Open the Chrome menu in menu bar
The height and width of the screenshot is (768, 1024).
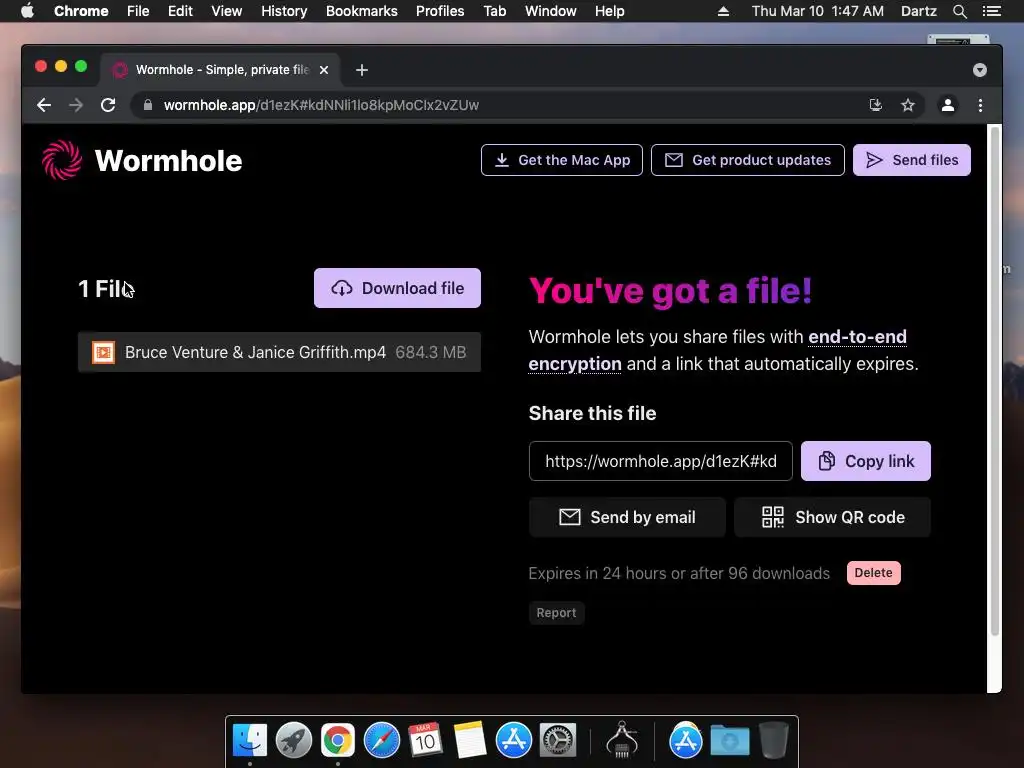[81, 11]
